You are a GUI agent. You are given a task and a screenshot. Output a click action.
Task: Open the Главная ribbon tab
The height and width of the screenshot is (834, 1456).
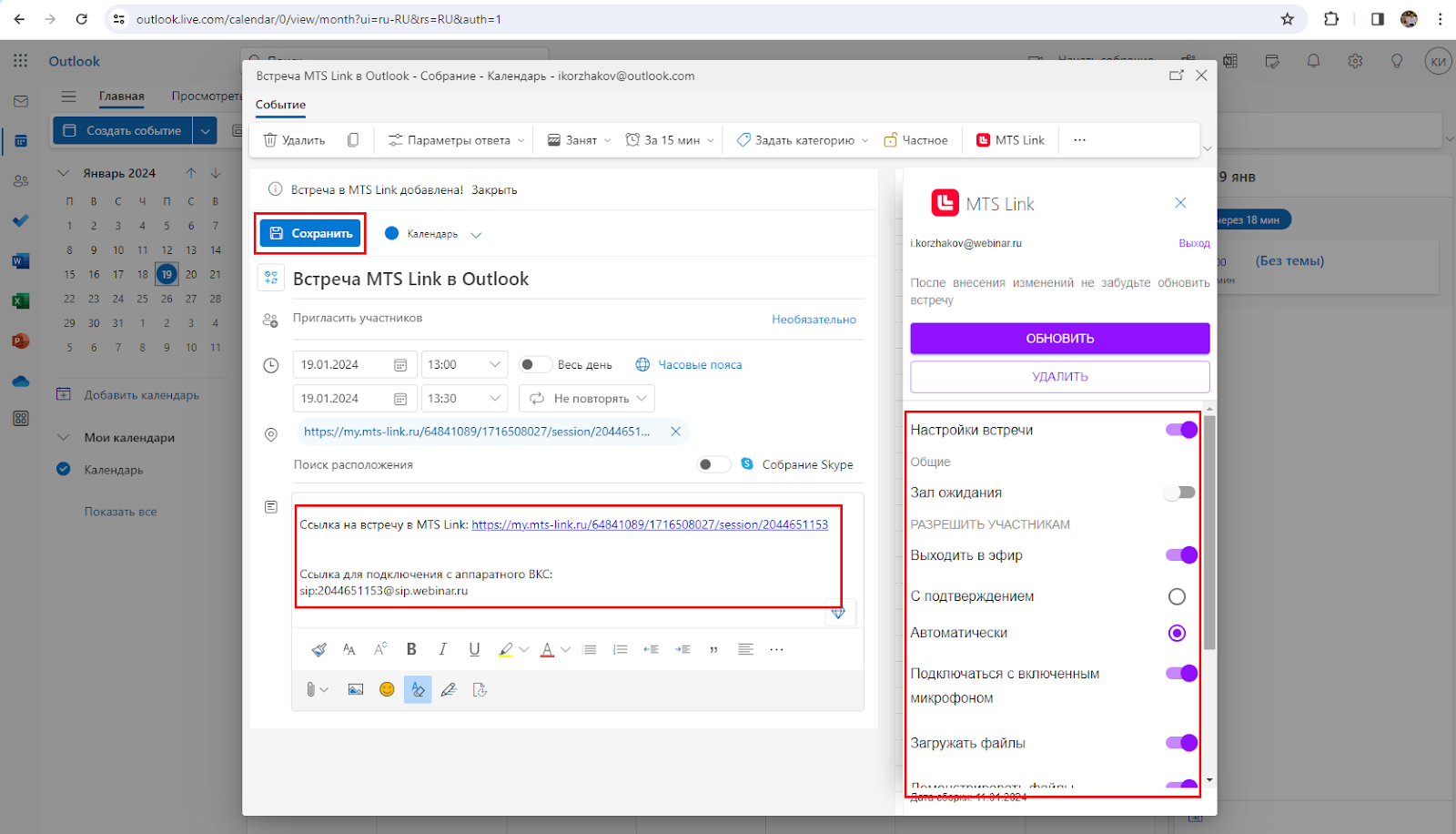[x=121, y=97]
